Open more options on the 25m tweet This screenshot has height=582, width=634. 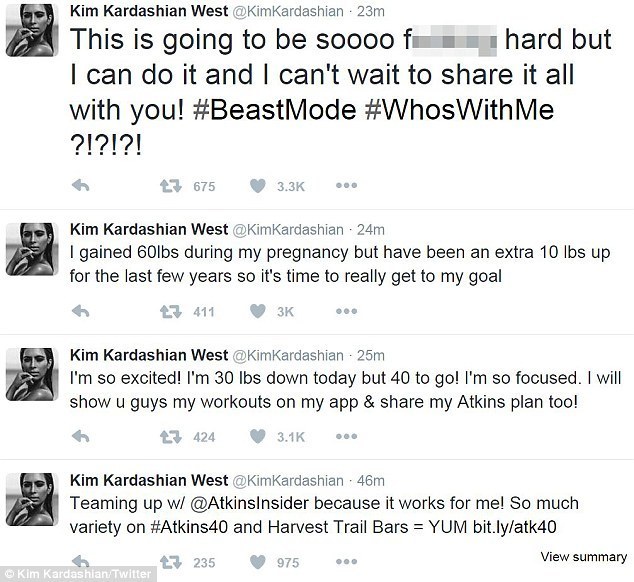346,436
